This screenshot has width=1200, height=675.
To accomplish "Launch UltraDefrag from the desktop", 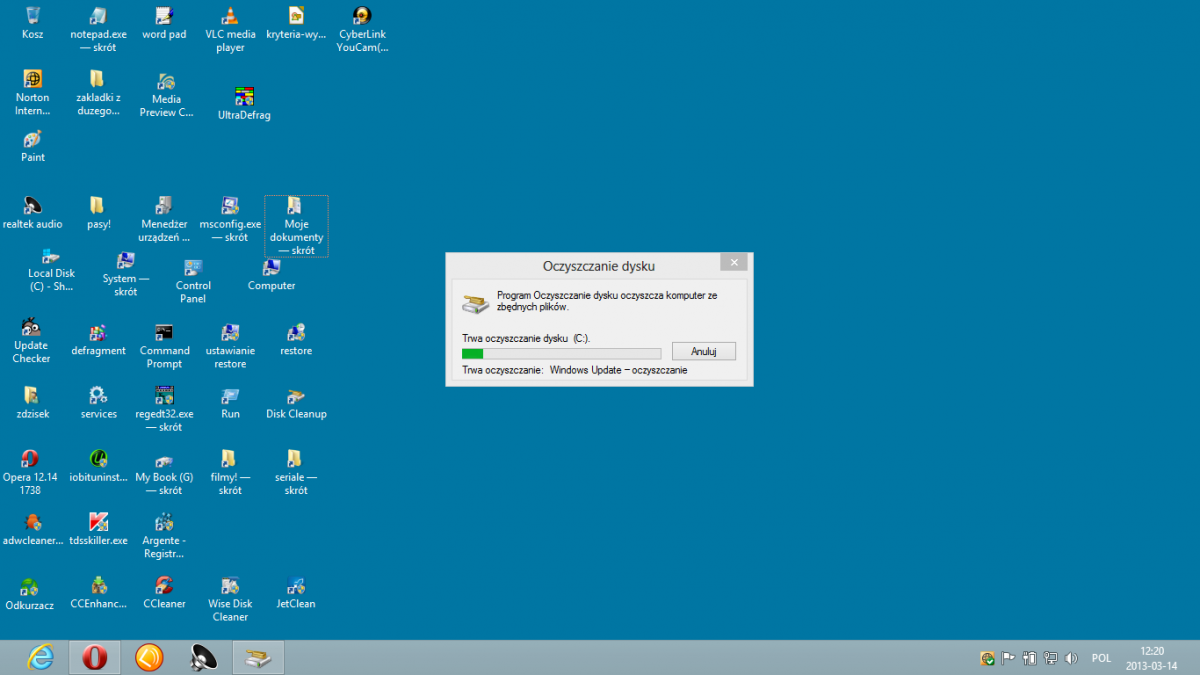I will (244, 97).
